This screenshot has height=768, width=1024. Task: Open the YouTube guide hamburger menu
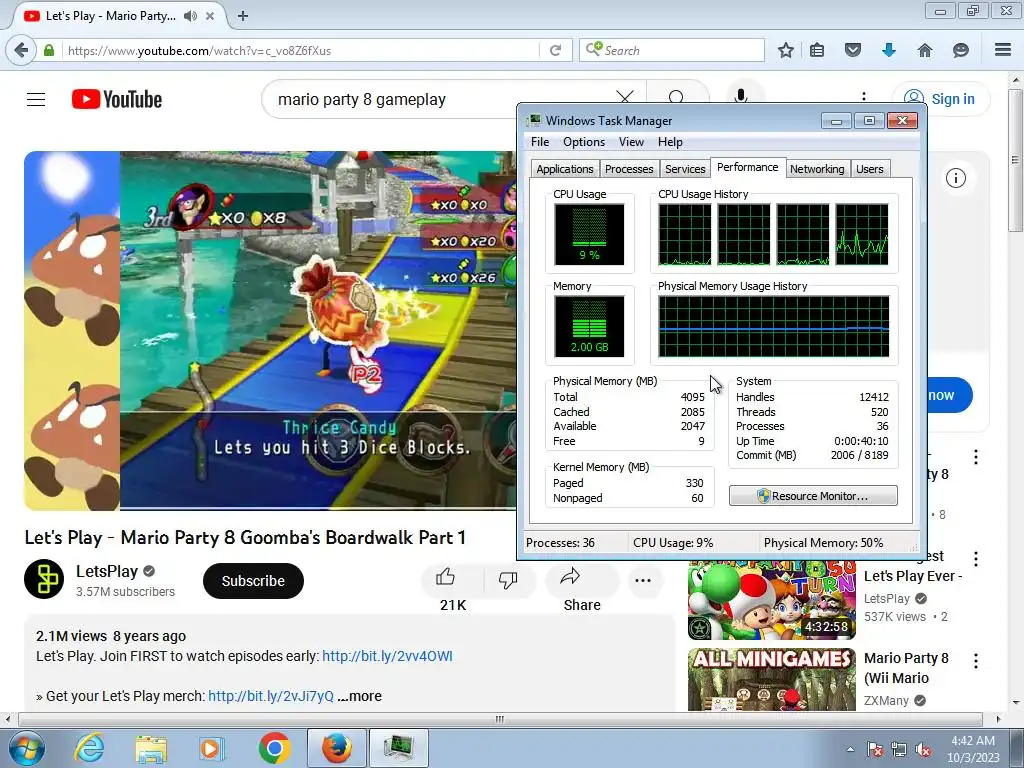(x=36, y=99)
